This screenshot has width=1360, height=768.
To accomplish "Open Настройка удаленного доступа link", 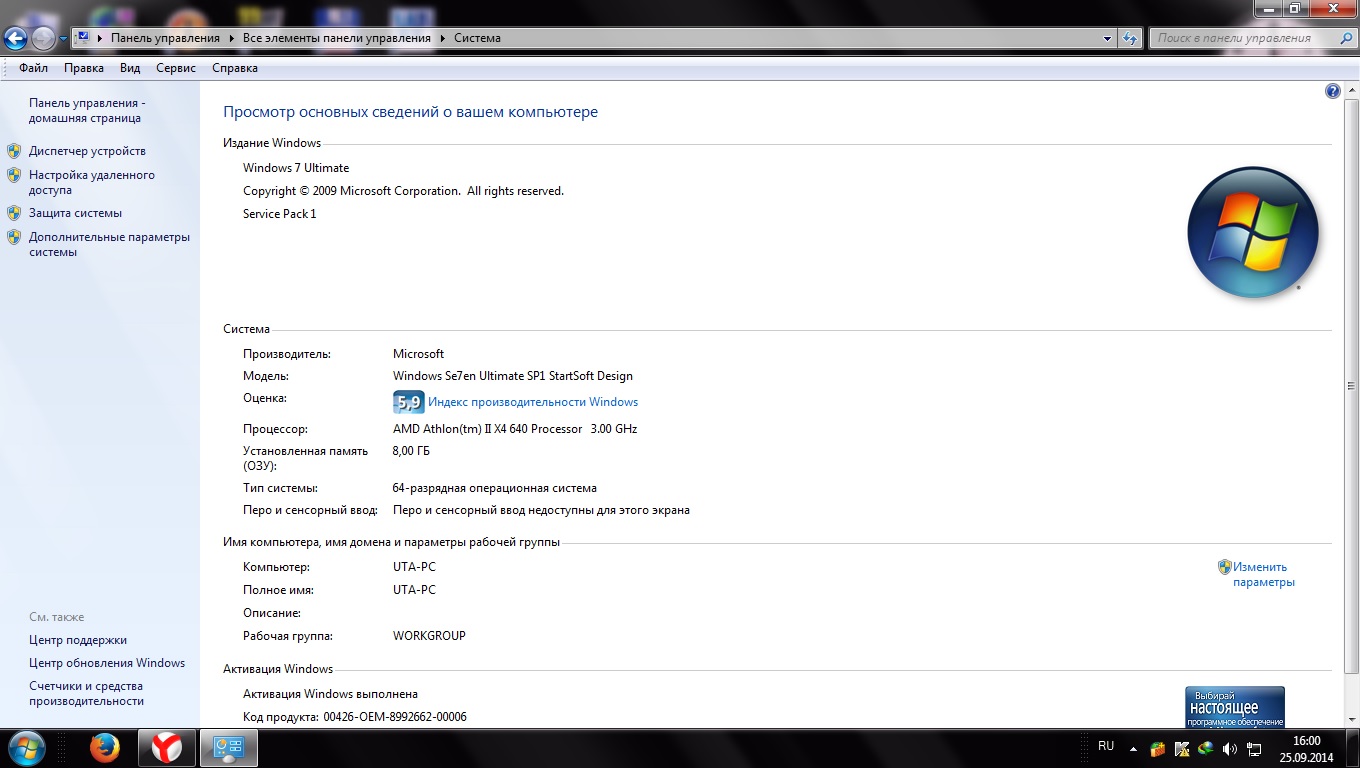I will point(92,182).
